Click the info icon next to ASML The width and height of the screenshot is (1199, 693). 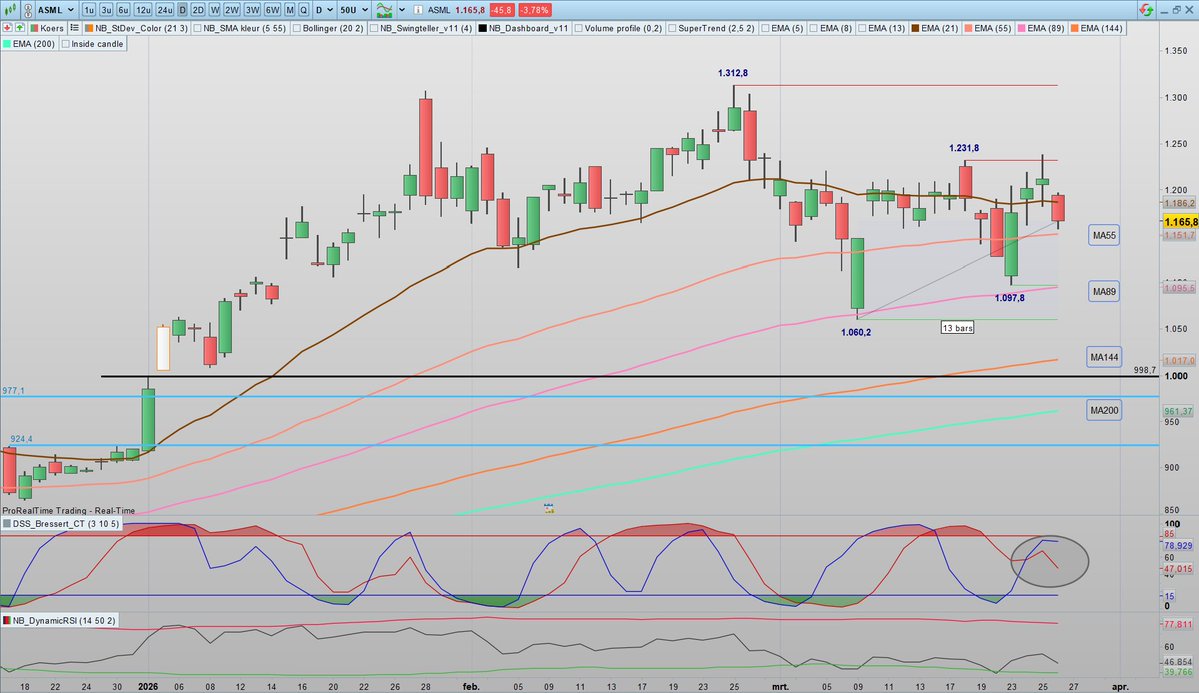(x=418, y=10)
